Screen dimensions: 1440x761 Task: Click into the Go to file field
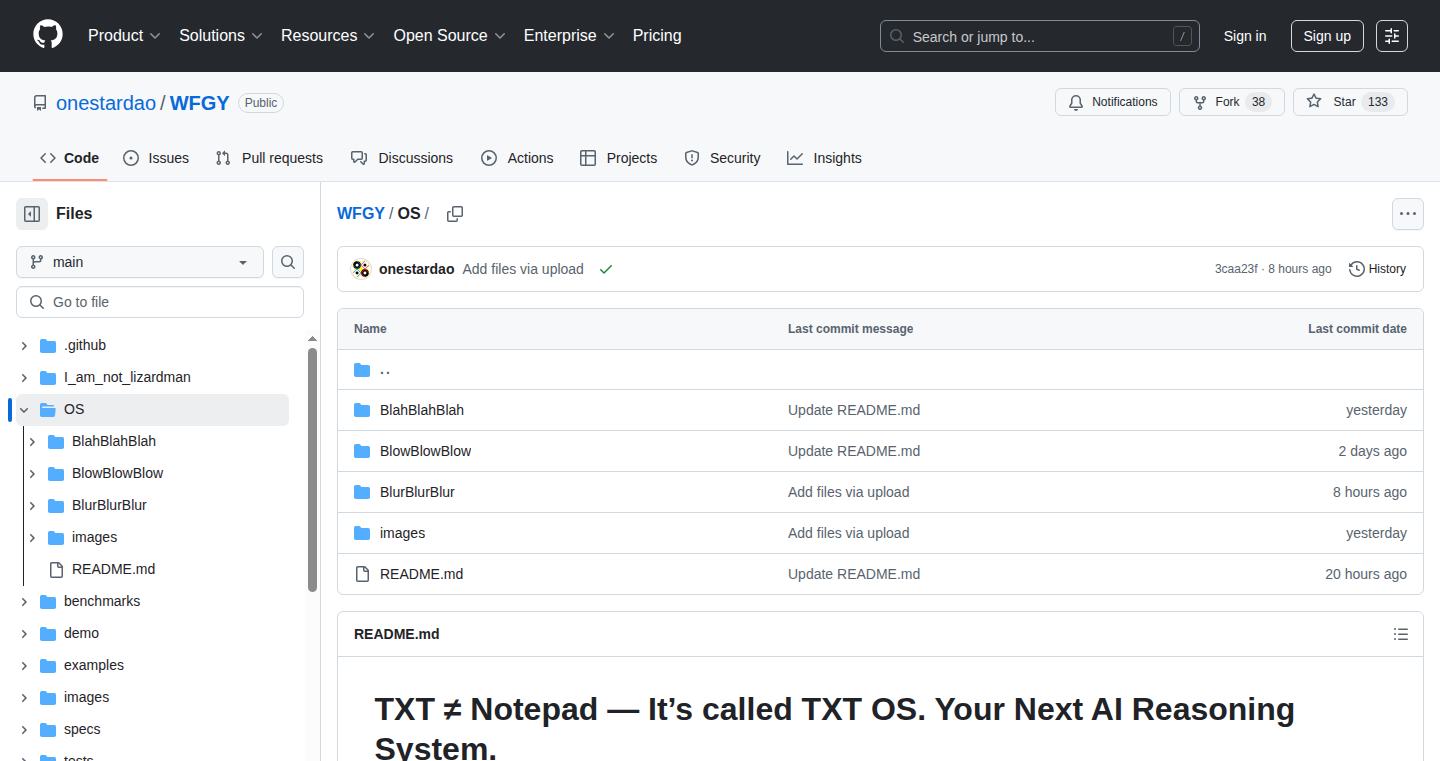tap(160, 302)
